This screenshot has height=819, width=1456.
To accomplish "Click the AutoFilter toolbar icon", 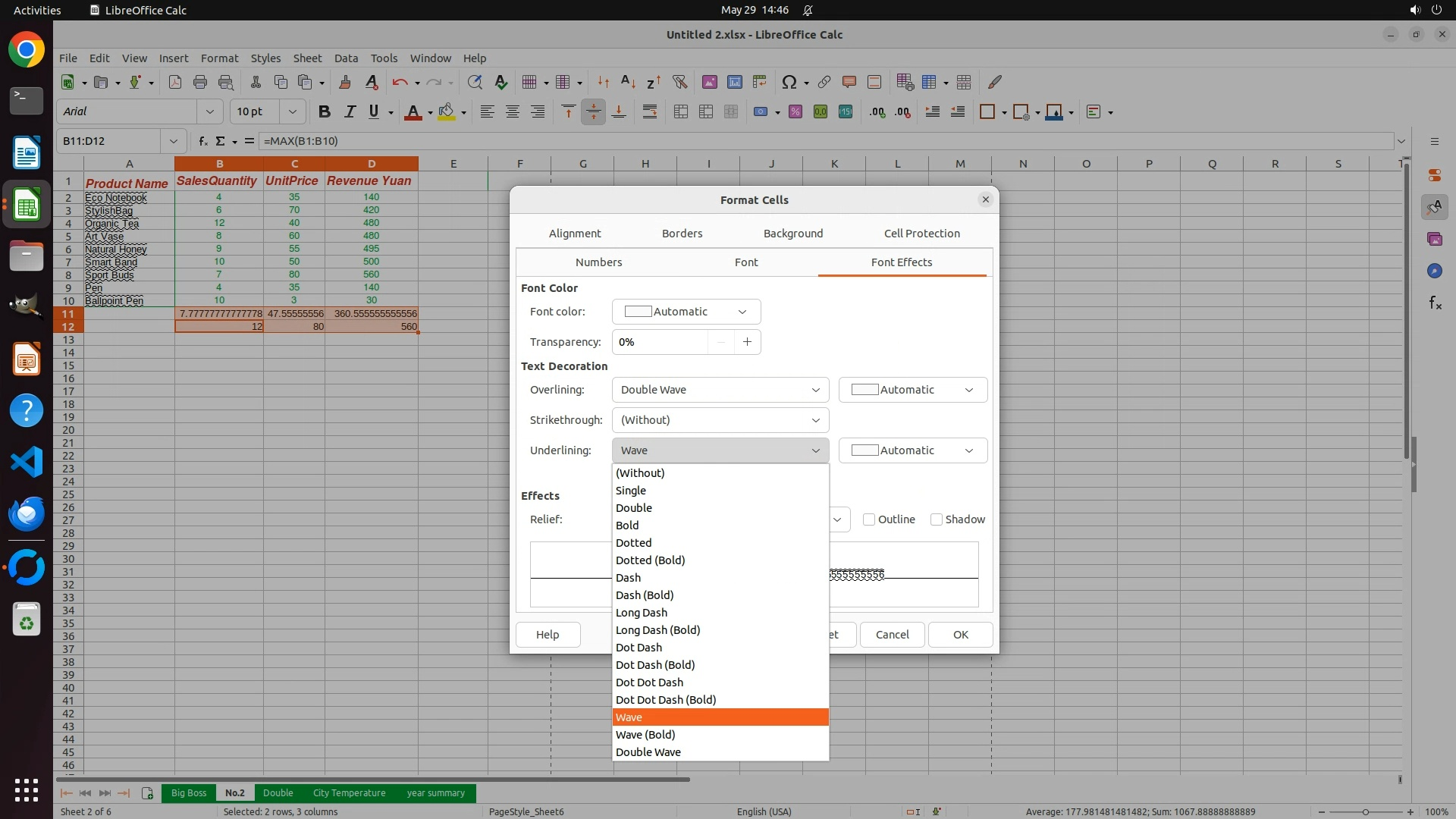I will tap(679, 82).
